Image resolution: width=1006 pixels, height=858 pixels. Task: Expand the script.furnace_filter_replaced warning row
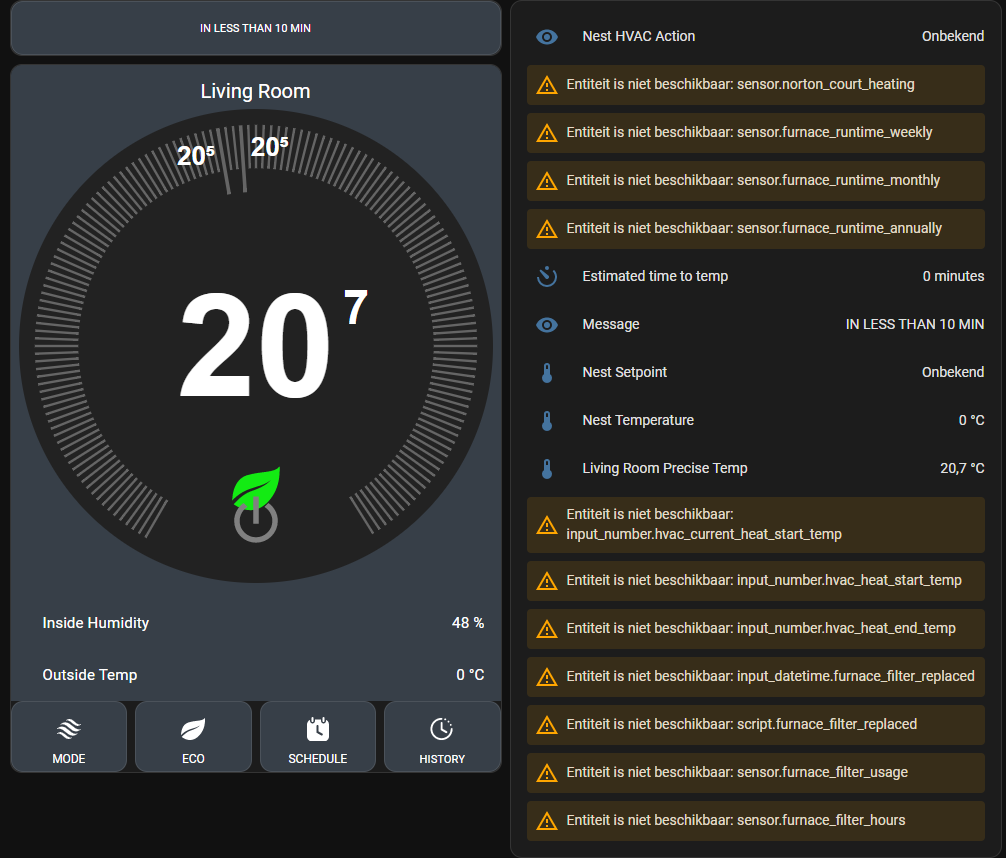[755, 724]
